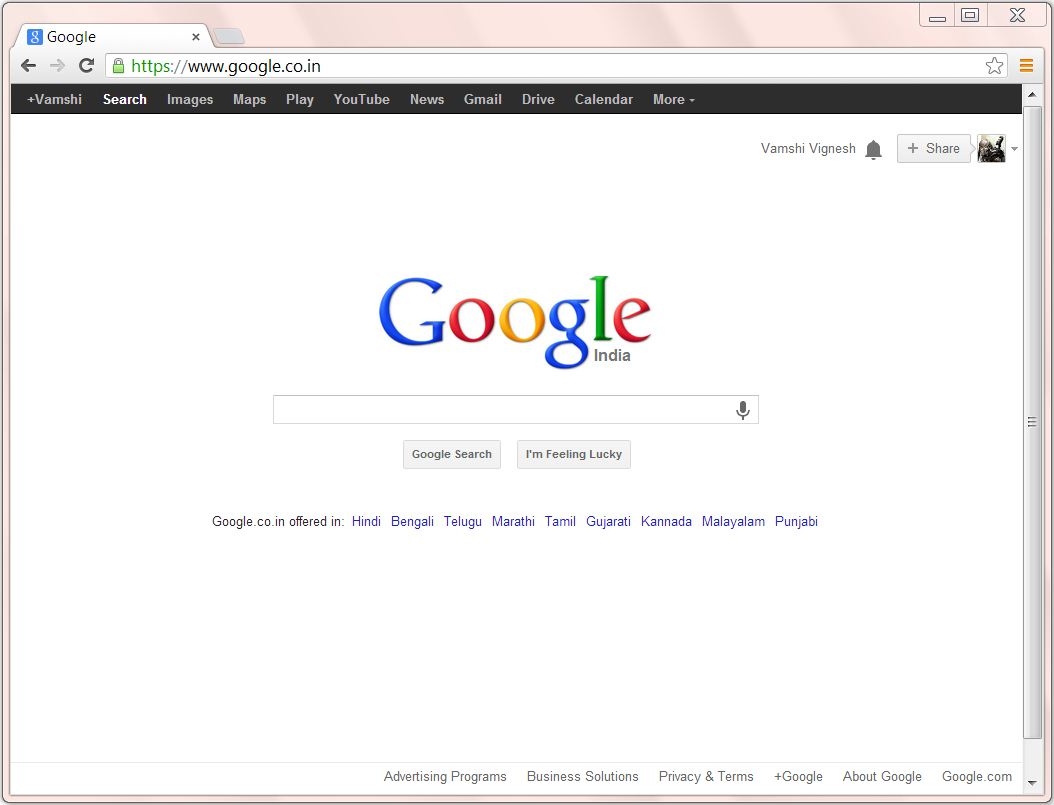Open the More dropdown in the black bar

coord(674,99)
